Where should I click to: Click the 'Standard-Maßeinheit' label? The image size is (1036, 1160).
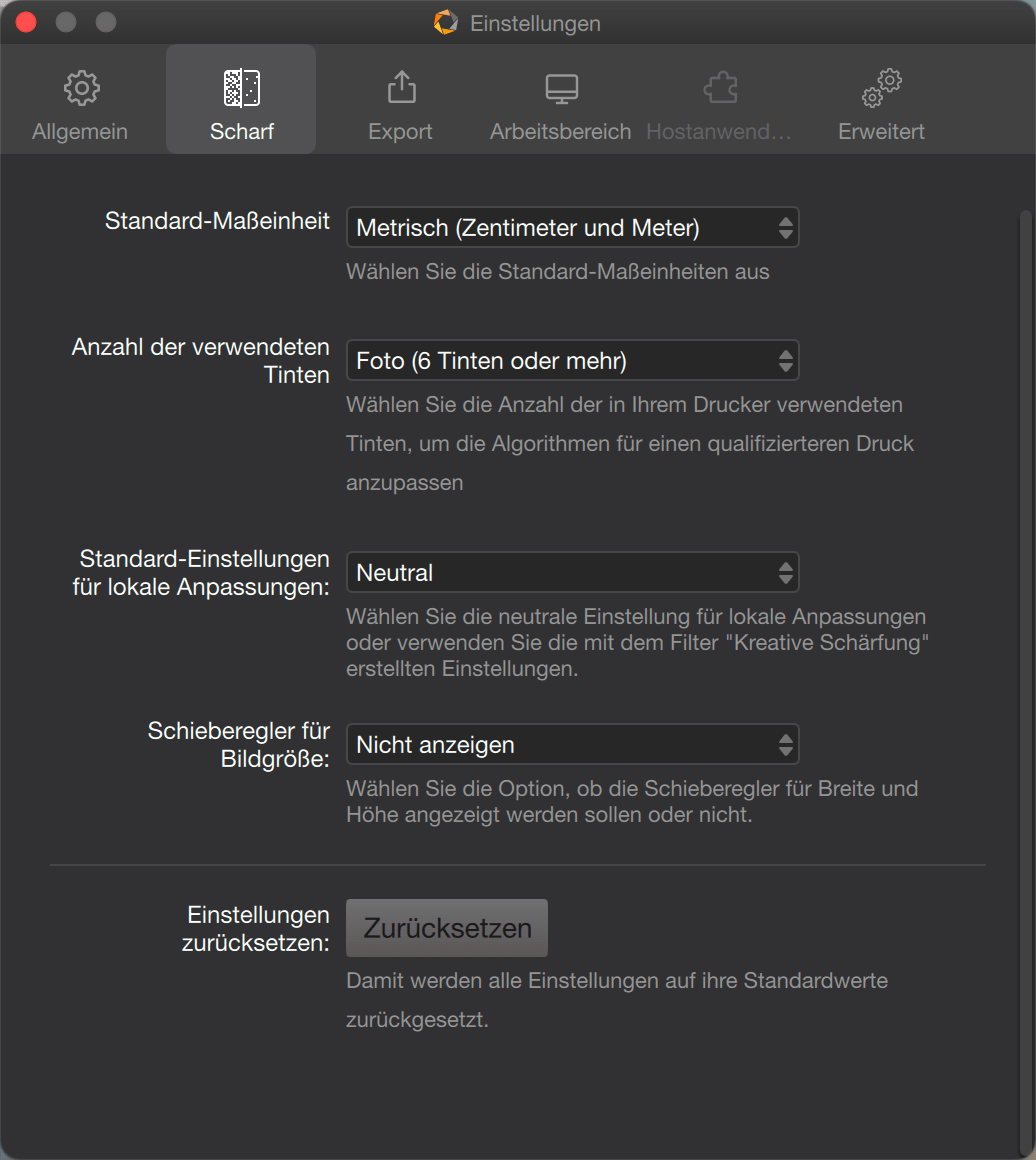pos(217,220)
